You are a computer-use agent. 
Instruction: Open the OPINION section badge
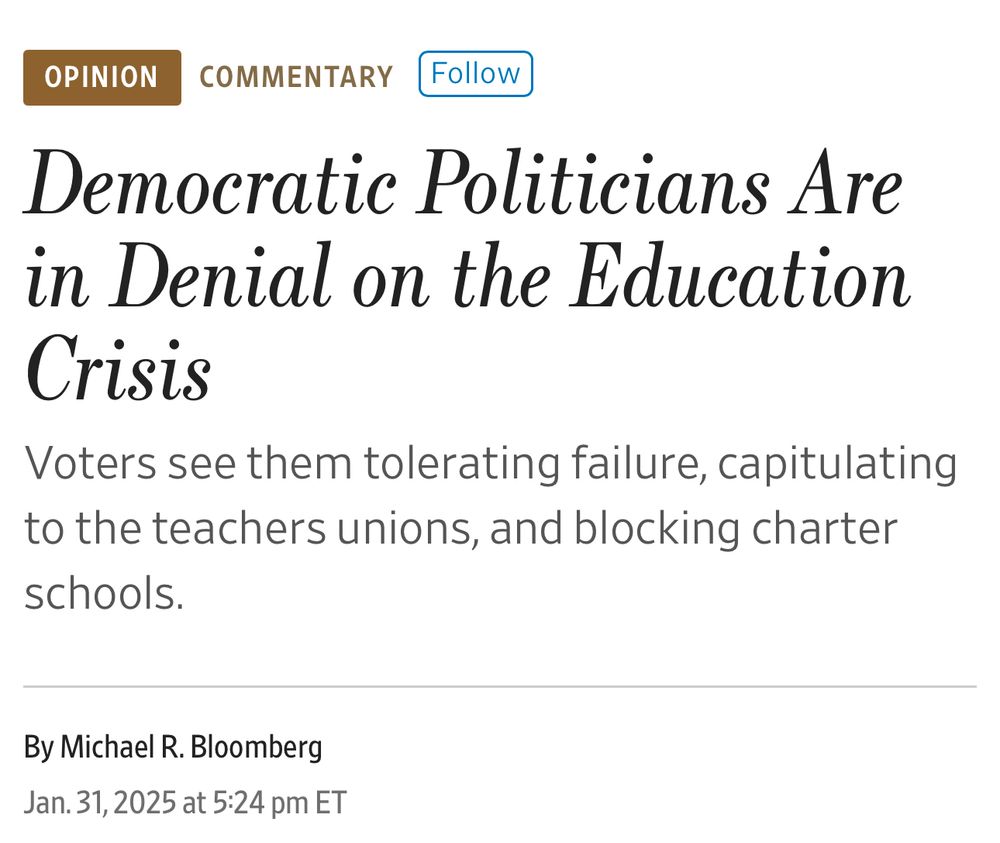[x=100, y=77]
